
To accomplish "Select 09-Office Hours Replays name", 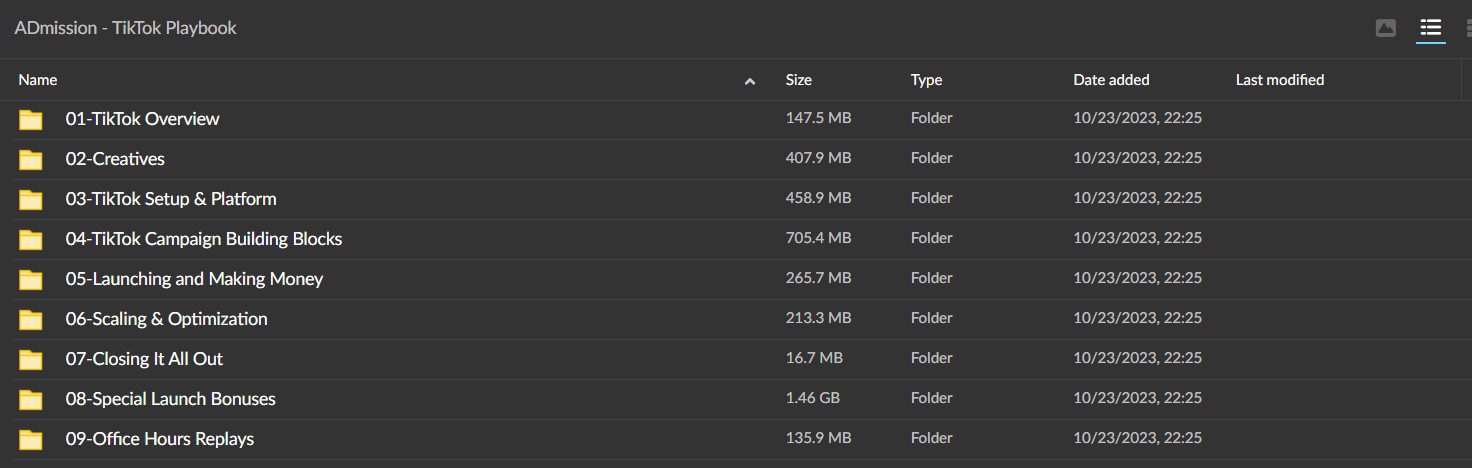I will 160,439.
